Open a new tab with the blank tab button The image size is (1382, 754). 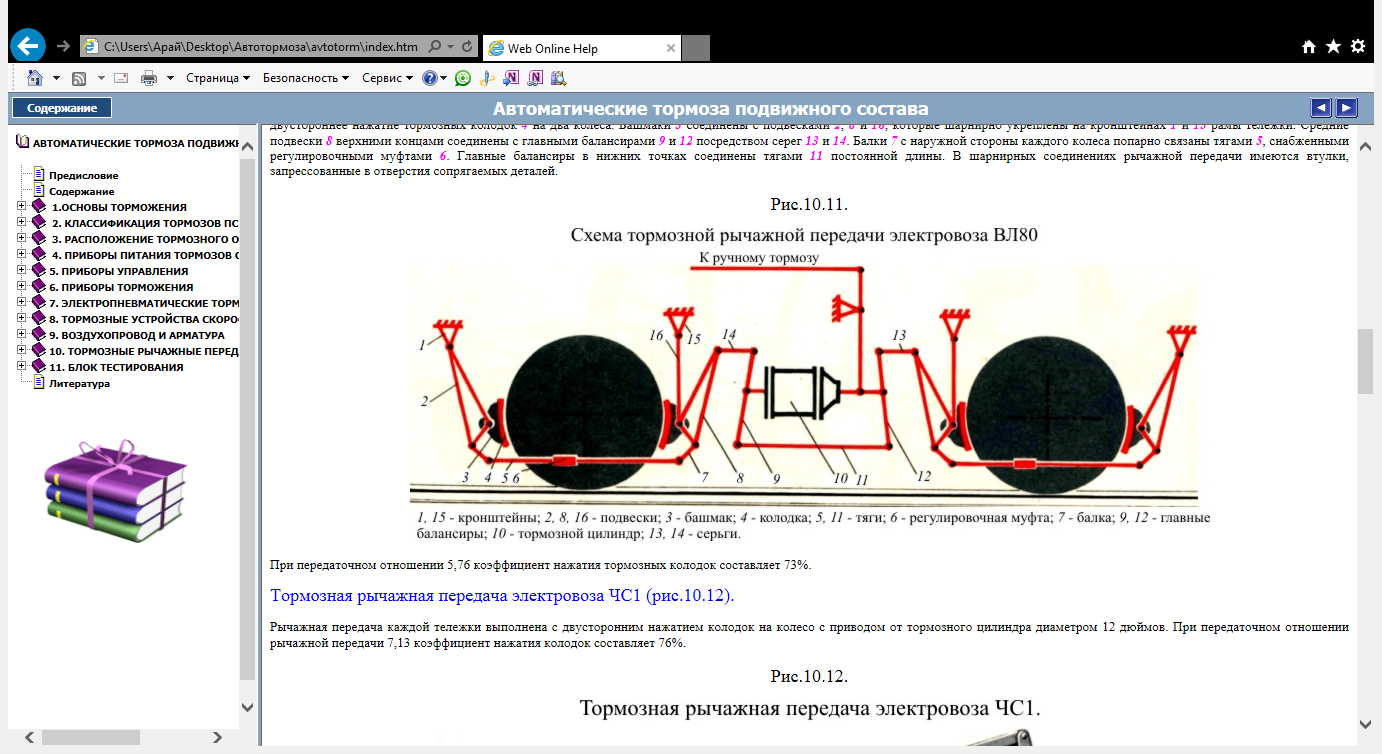pyautogui.click(x=696, y=48)
